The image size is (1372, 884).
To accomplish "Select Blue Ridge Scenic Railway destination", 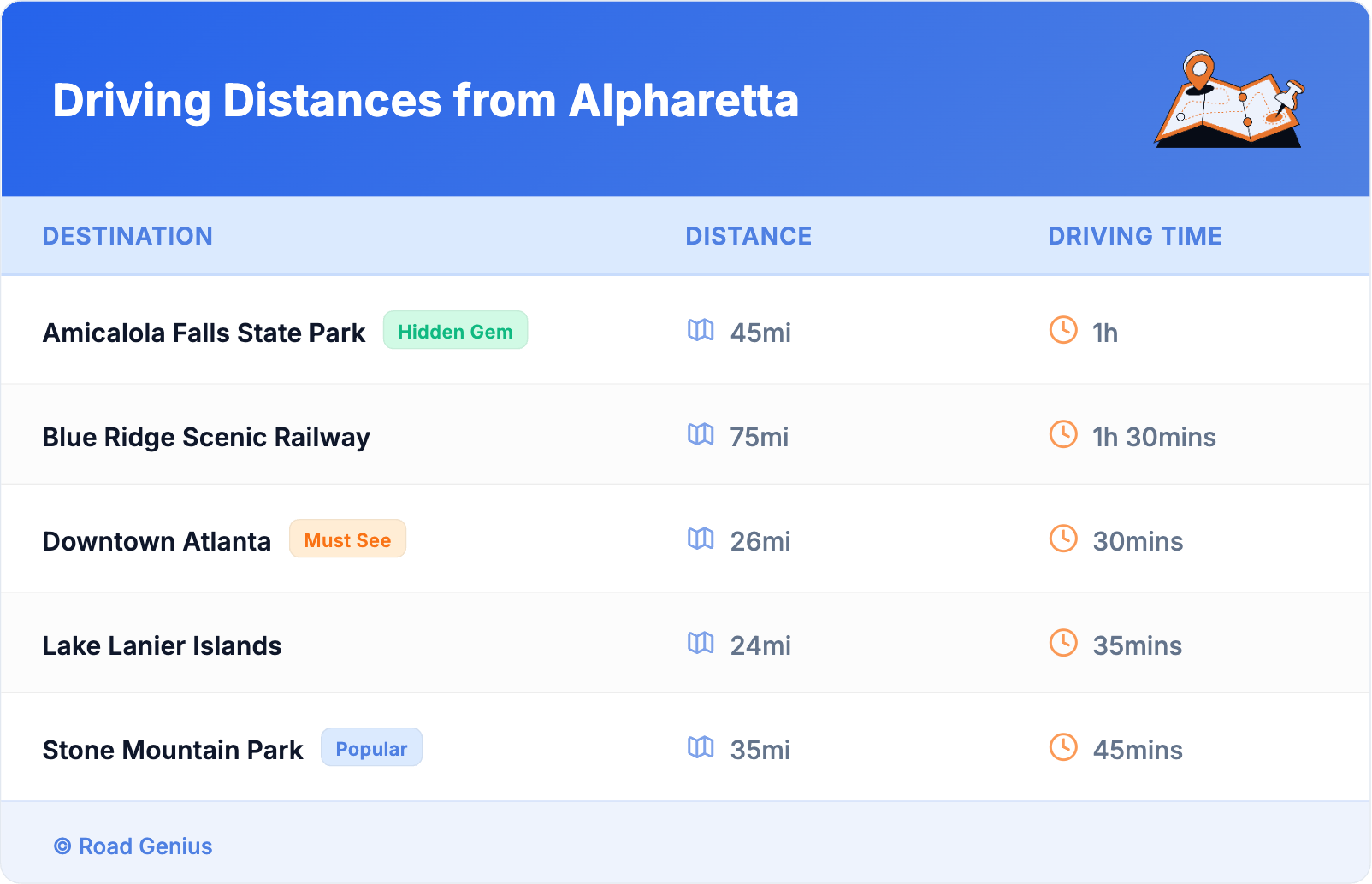I will [x=206, y=437].
